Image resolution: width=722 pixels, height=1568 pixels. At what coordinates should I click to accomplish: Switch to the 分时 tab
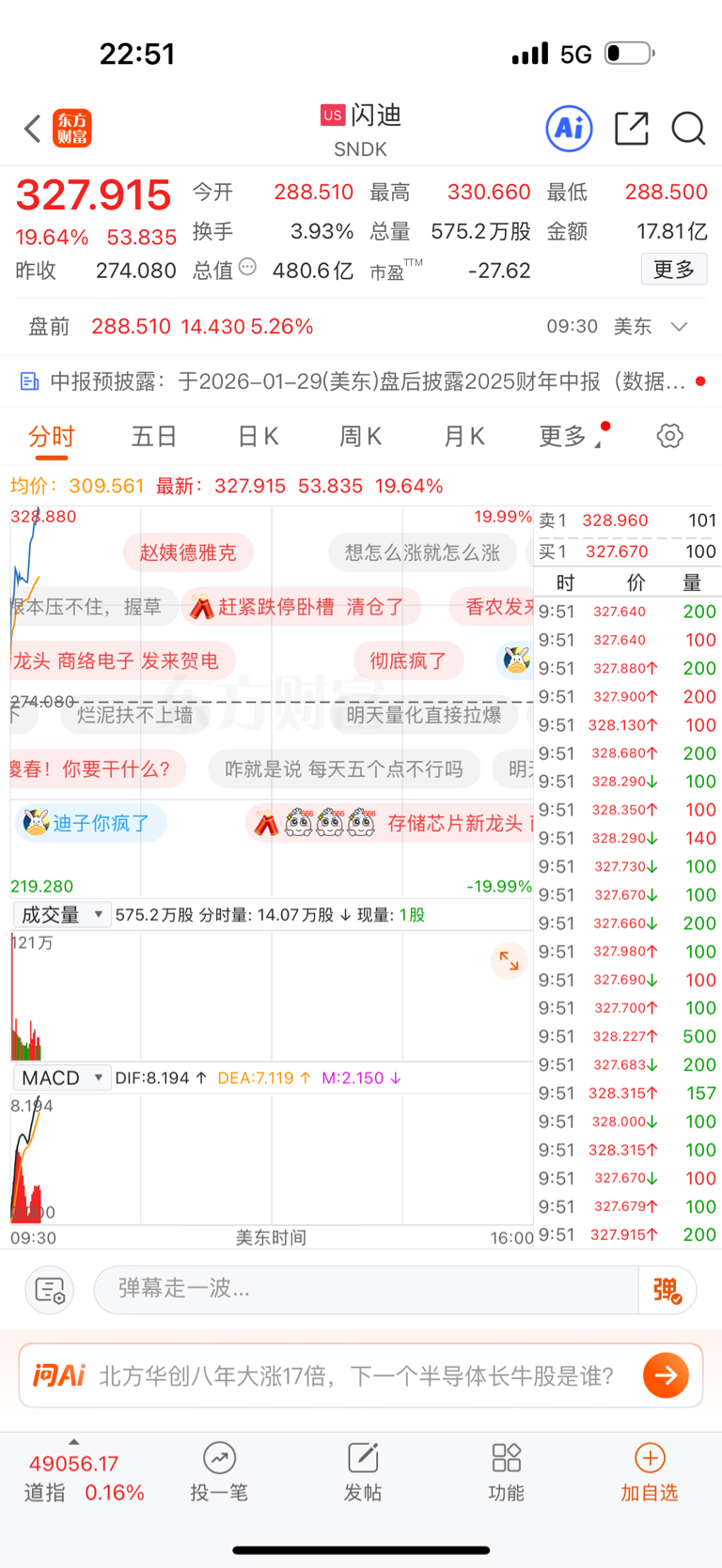[52, 436]
